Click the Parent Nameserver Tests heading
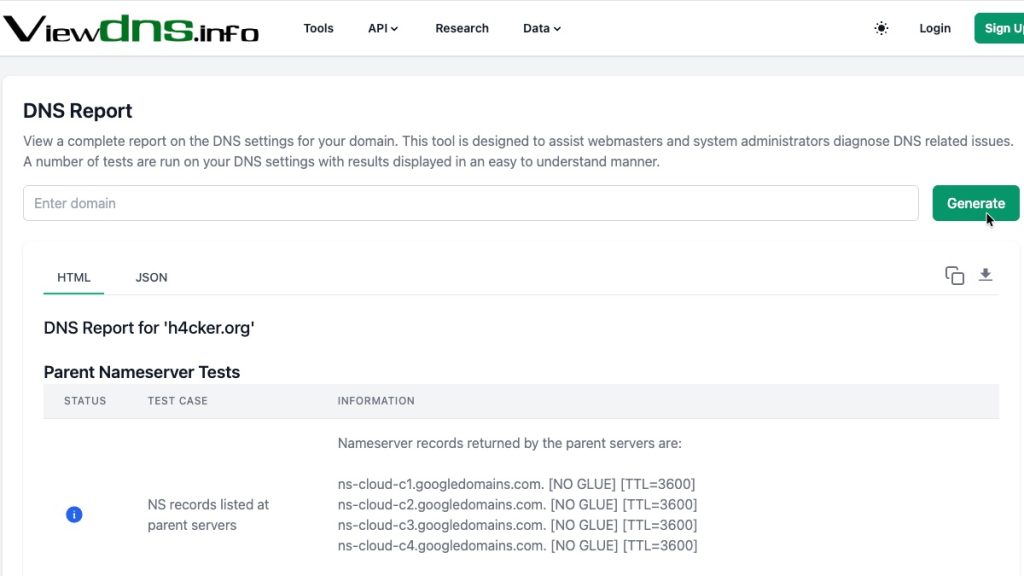The height and width of the screenshot is (576, 1024). point(142,372)
